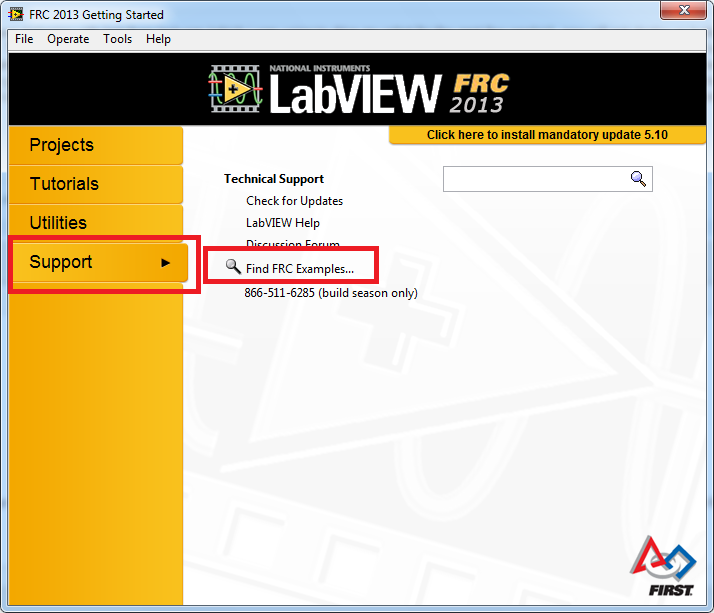Click install mandatory update 5.10 banner
This screenshot has height=613, width=714.
(x=547, y=135)
